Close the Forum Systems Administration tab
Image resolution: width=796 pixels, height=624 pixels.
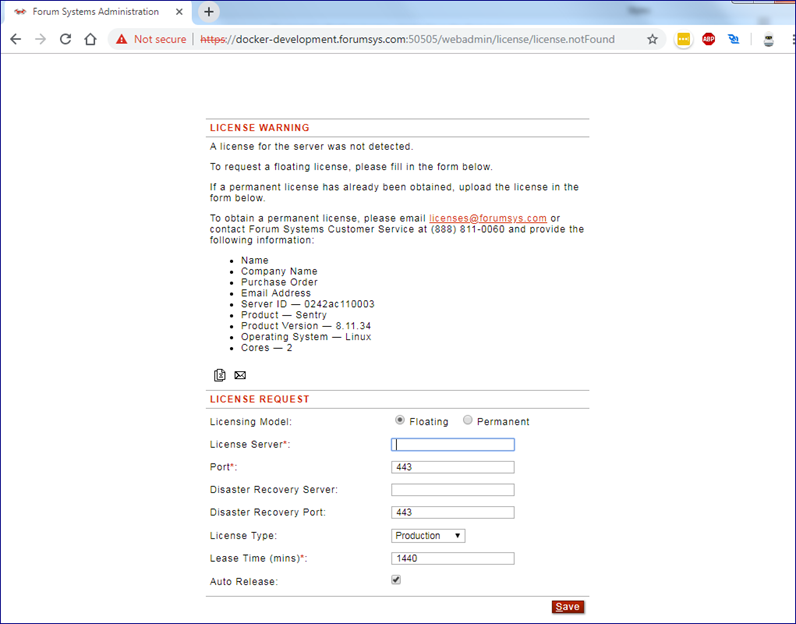click(x=179, y=12)
